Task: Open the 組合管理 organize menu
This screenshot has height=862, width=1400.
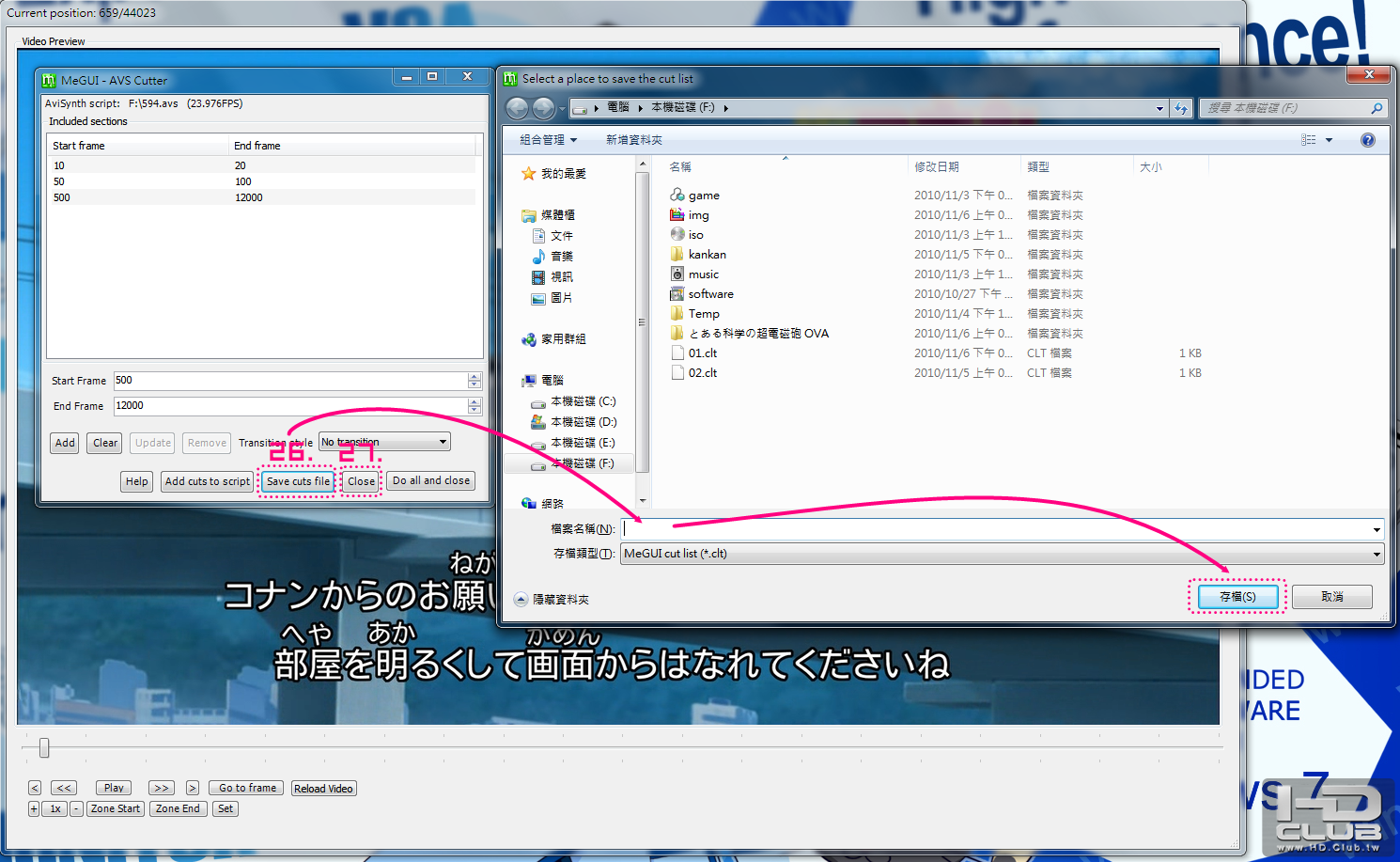Action: [548, 140]
